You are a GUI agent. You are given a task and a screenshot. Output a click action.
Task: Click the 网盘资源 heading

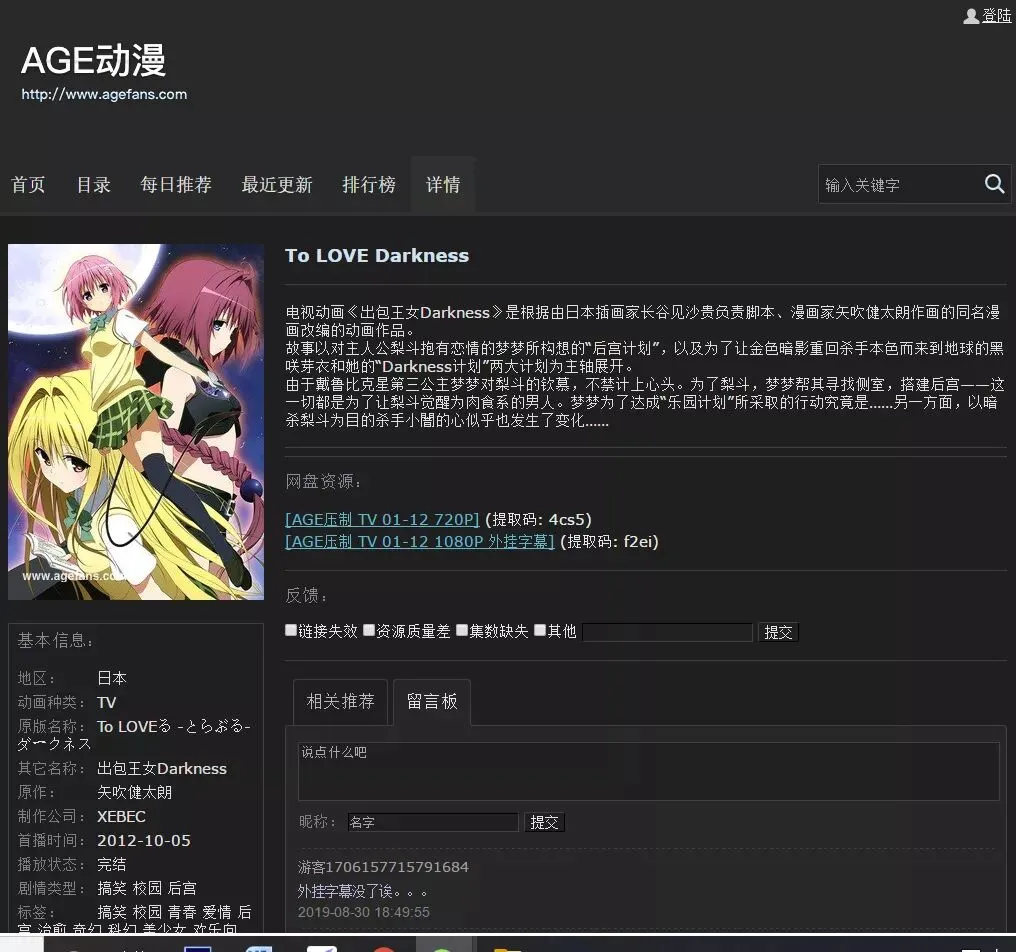[323, 482]
